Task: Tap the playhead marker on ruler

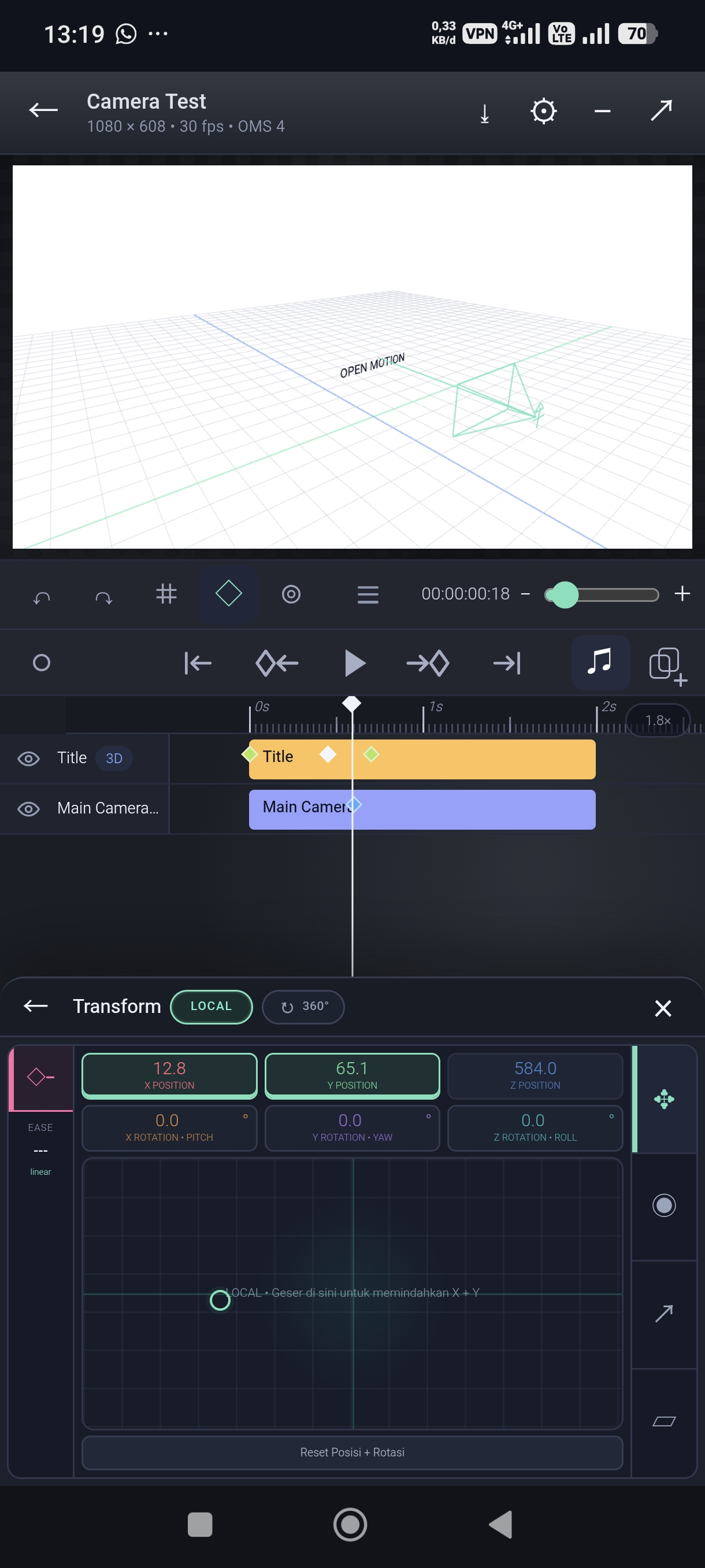Action: coord(351,703)
